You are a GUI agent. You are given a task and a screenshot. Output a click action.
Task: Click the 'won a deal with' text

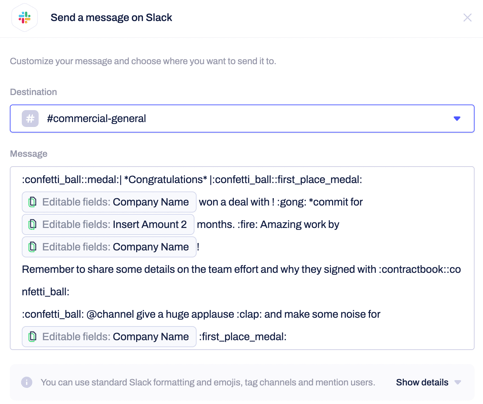point(234,202)
